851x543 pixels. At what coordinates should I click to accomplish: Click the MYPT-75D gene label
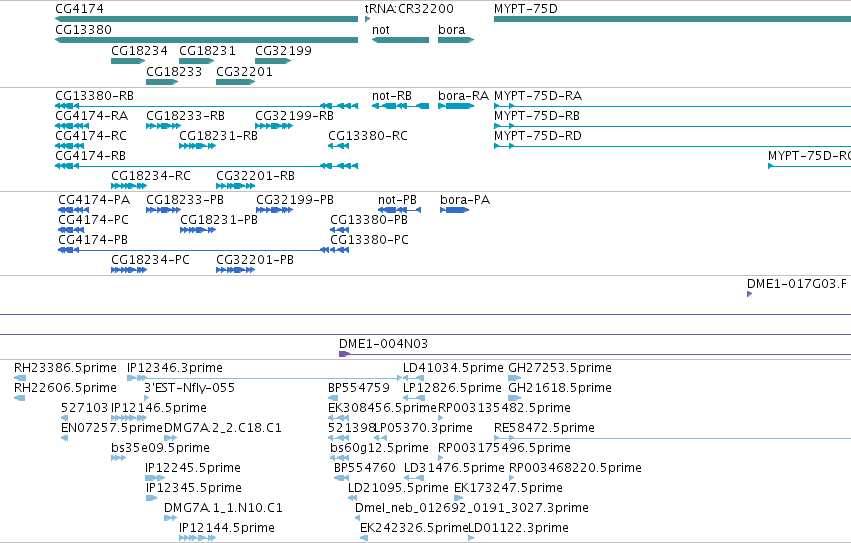point(525,9)
